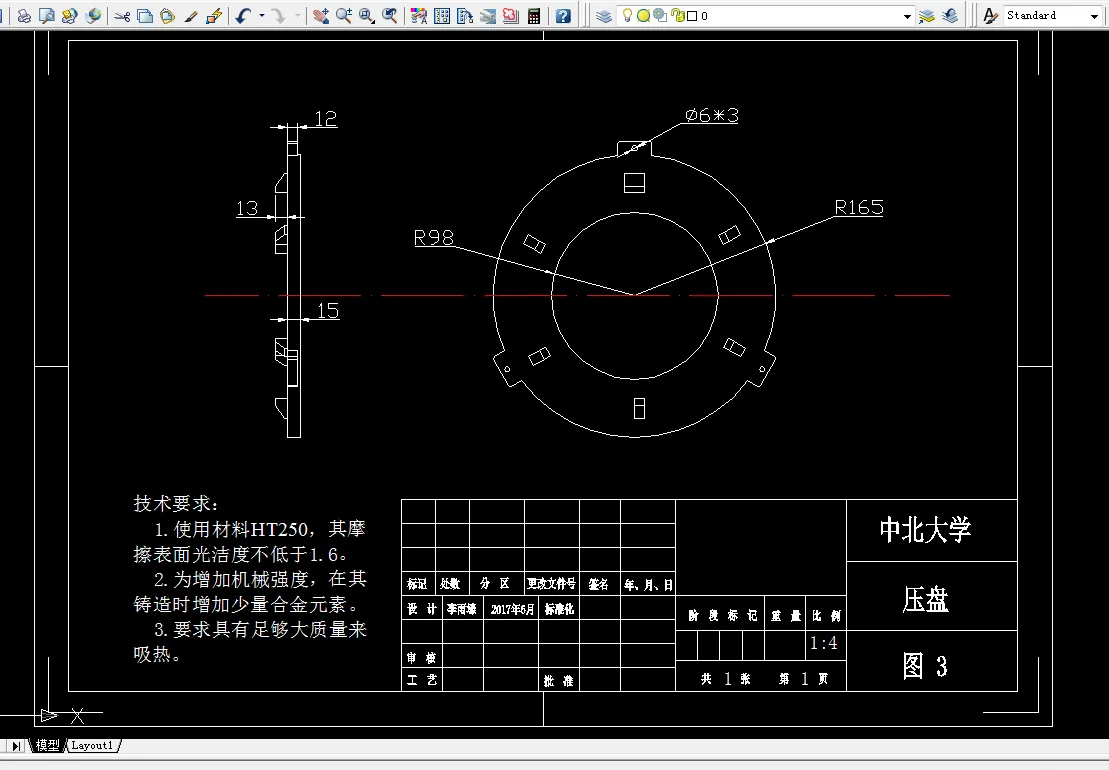Click the Publish icon
This screenshot has width=1109, height=770.
point(69,16)
